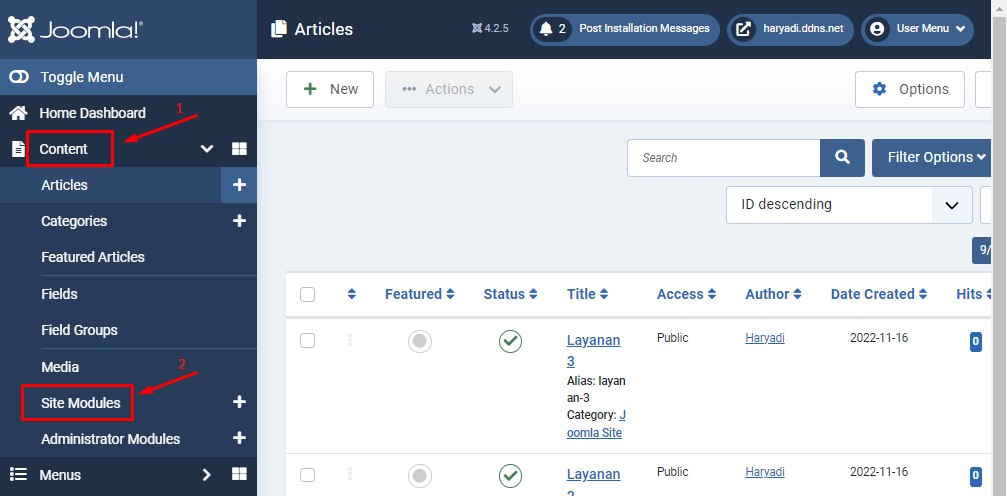Click the published status checkmark of first article
This screenshot has width=1007, height=496.
click(x=510, y=341)
